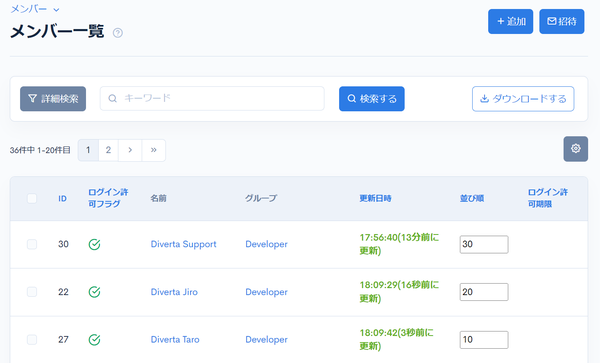The width and height of the screenshot is (600, 363).
Task: Sort by 更新日時 column header
Action: point(375,198)
